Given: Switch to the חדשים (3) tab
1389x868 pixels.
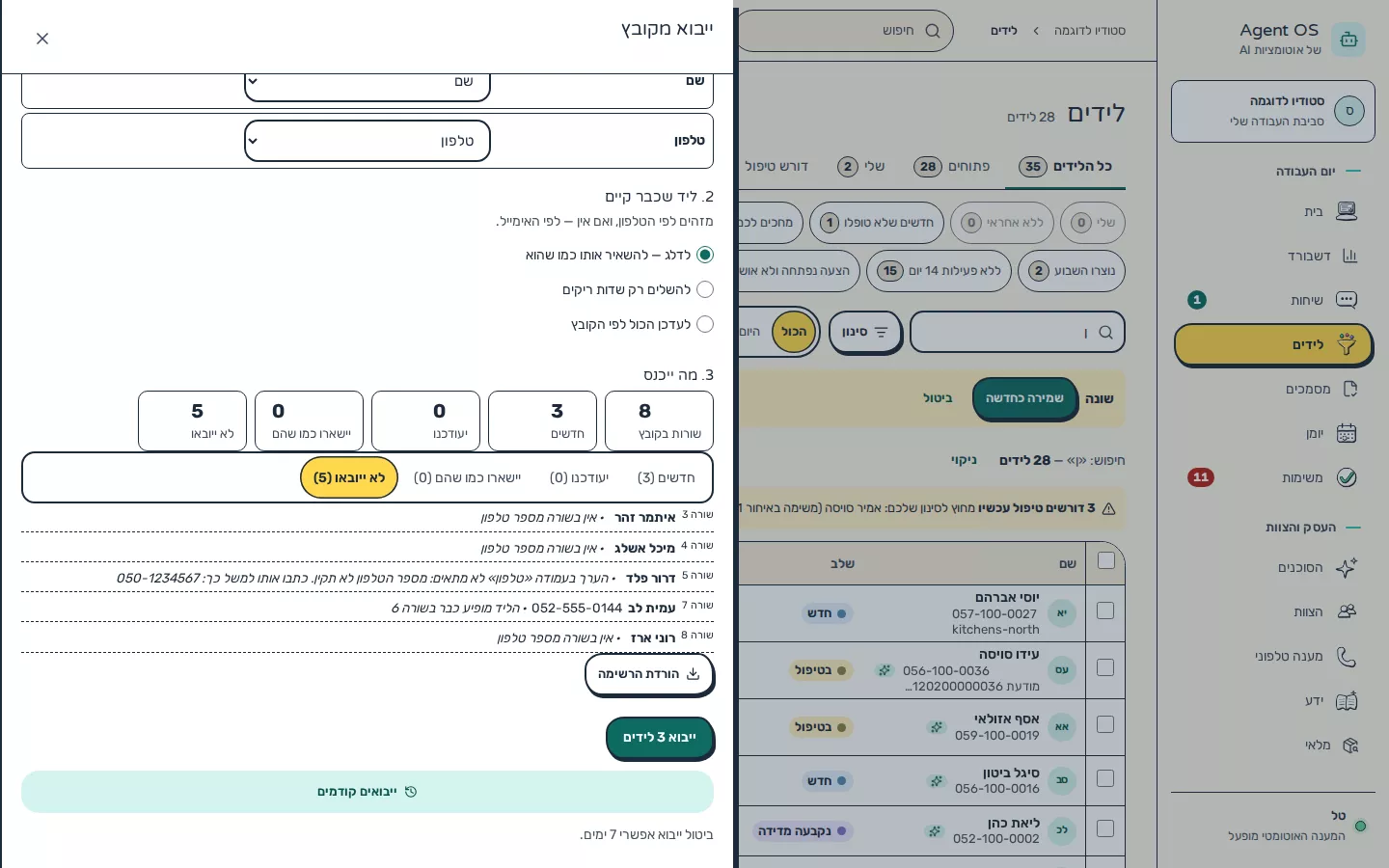Looking at the screenshot, I should (x=667, y=477).
